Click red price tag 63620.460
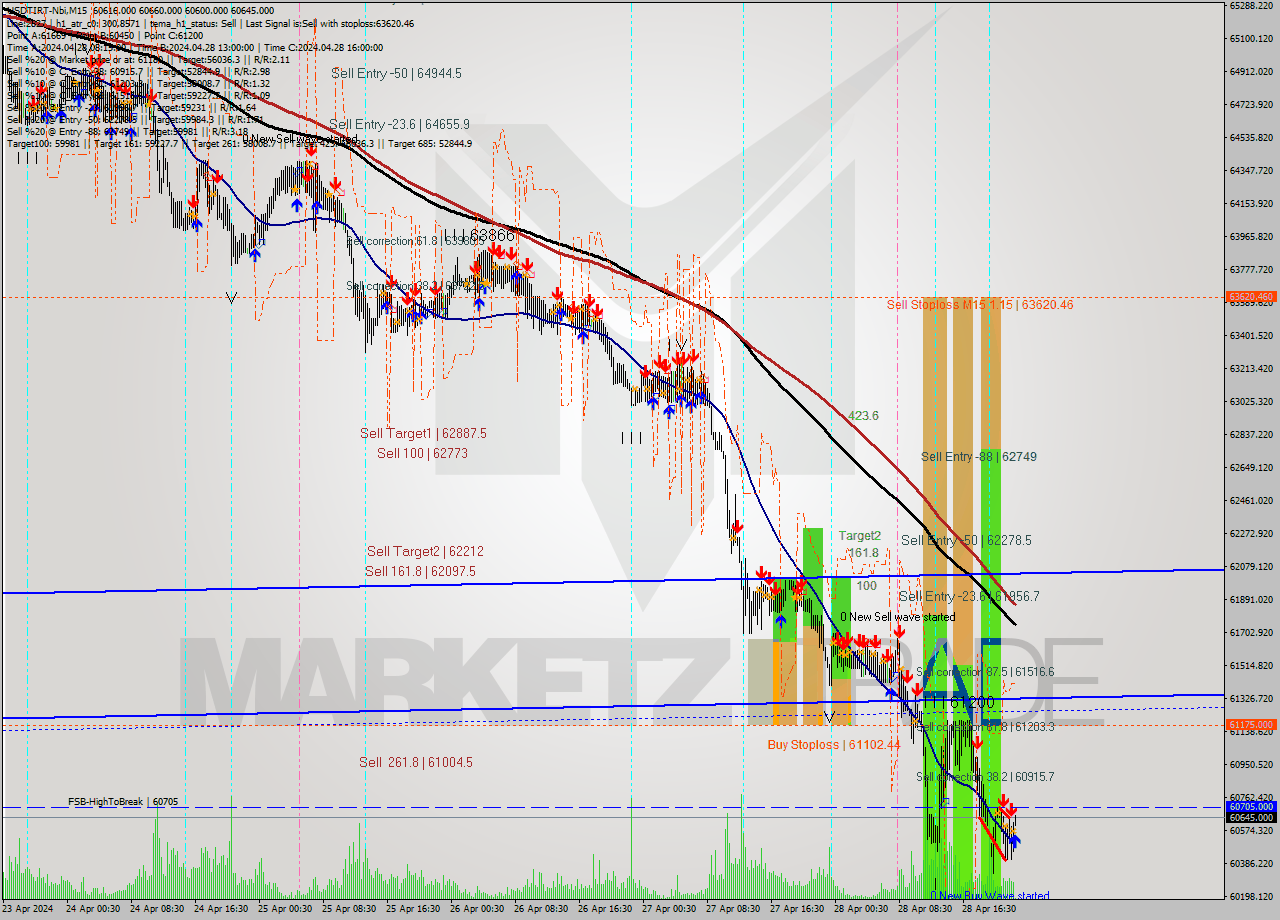This screenshot has height=920, width=1280. coord(1251,296)
